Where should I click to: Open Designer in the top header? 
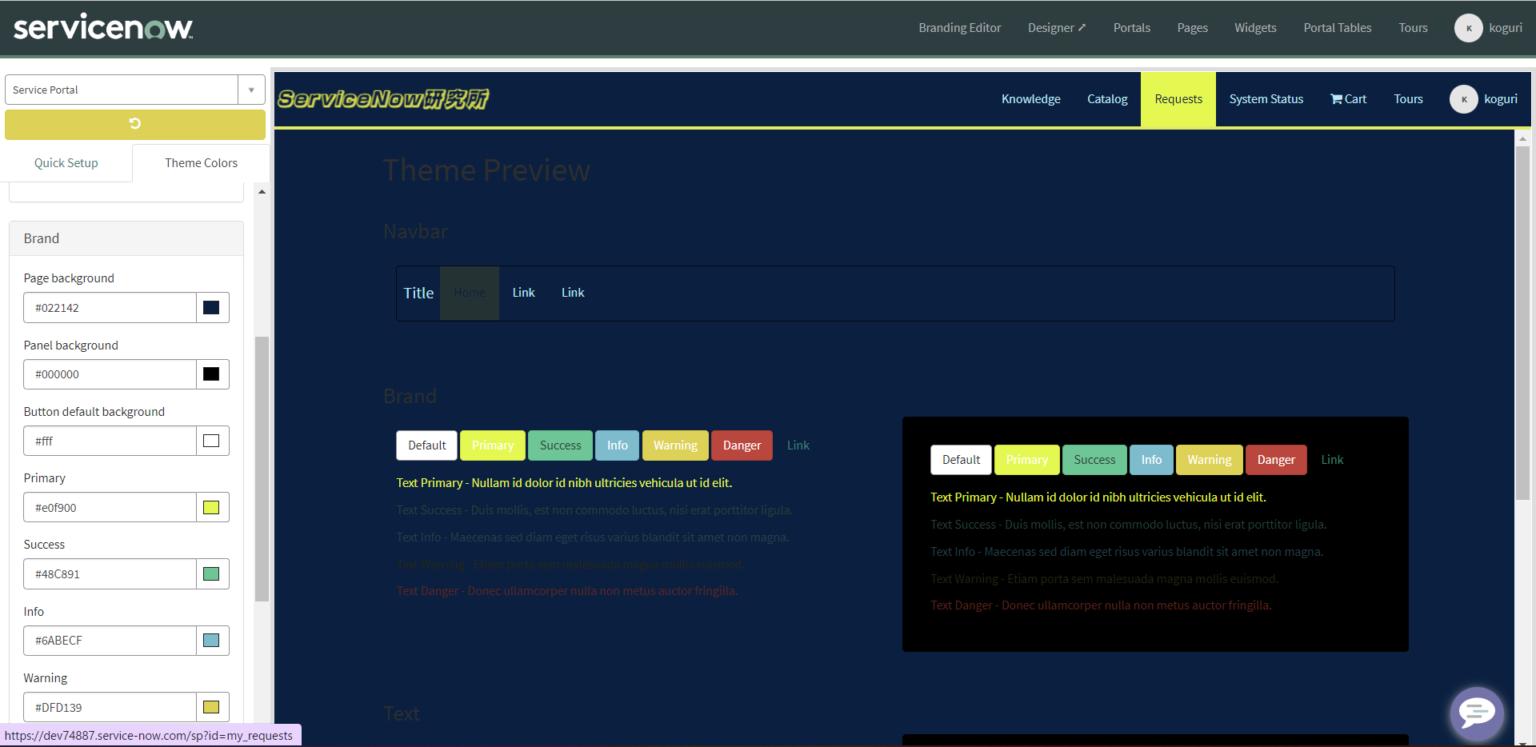click(1056, 28)
